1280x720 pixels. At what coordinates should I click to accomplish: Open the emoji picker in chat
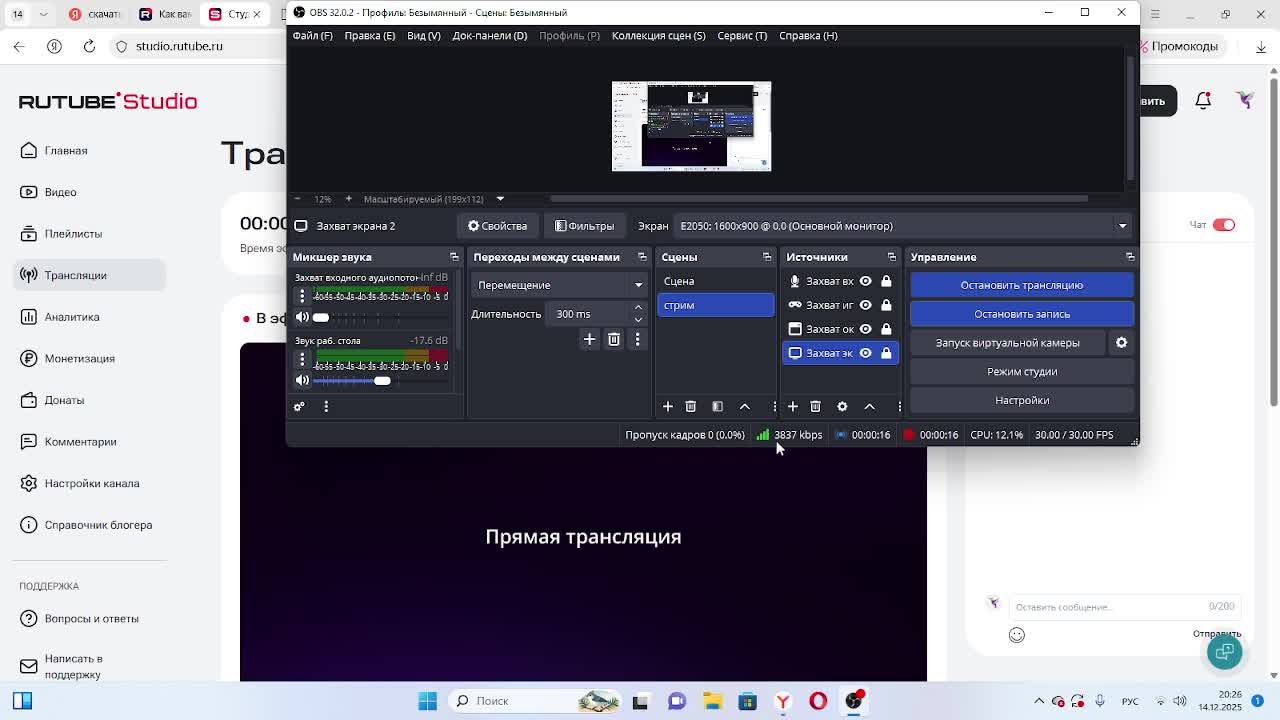coord(1016,635)
